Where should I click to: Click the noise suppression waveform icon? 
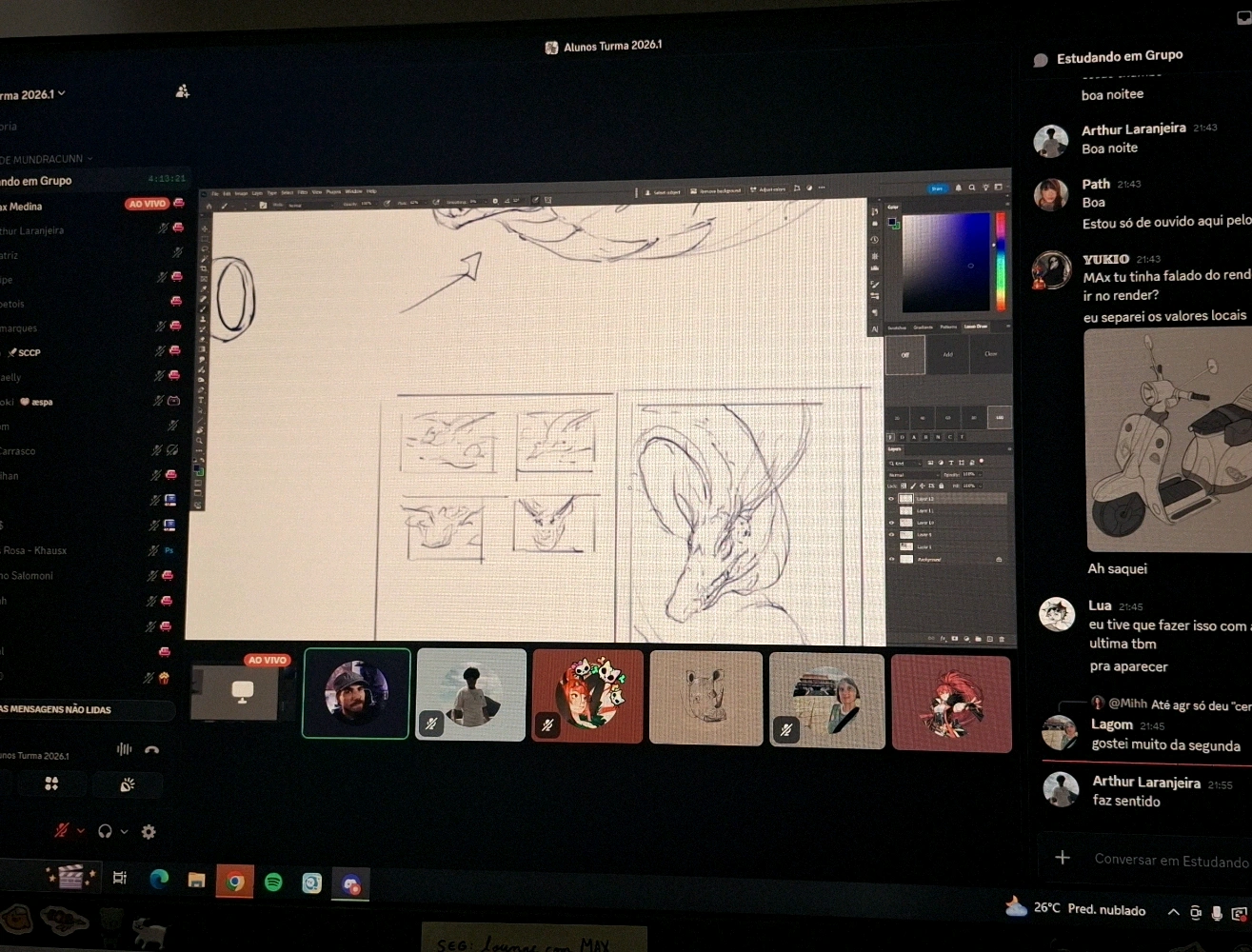tap(124, 749)
